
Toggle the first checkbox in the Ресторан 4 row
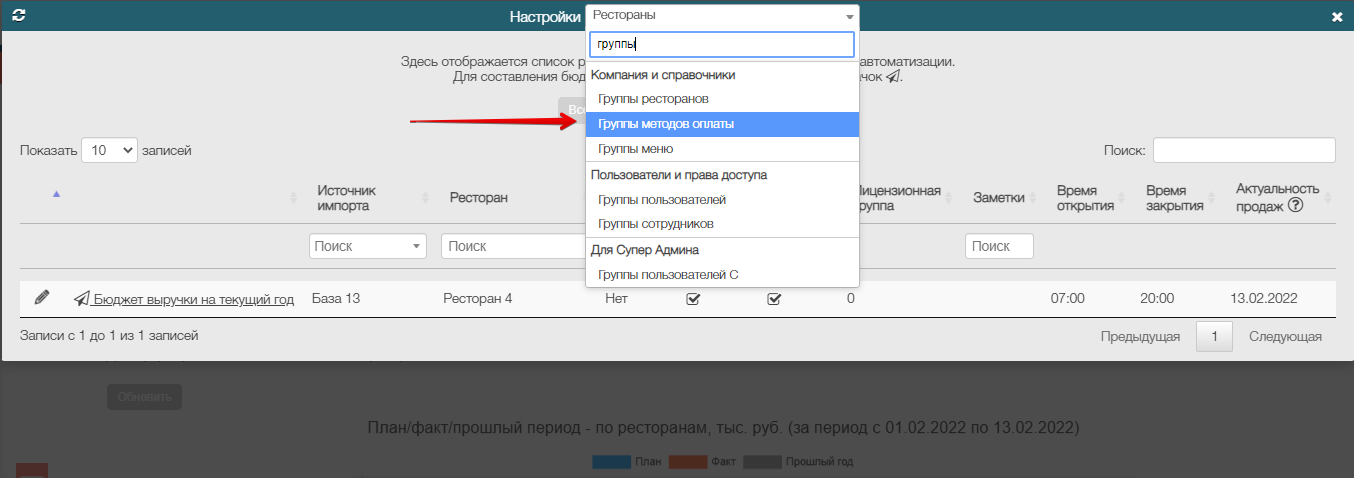[x=692, y=298]
